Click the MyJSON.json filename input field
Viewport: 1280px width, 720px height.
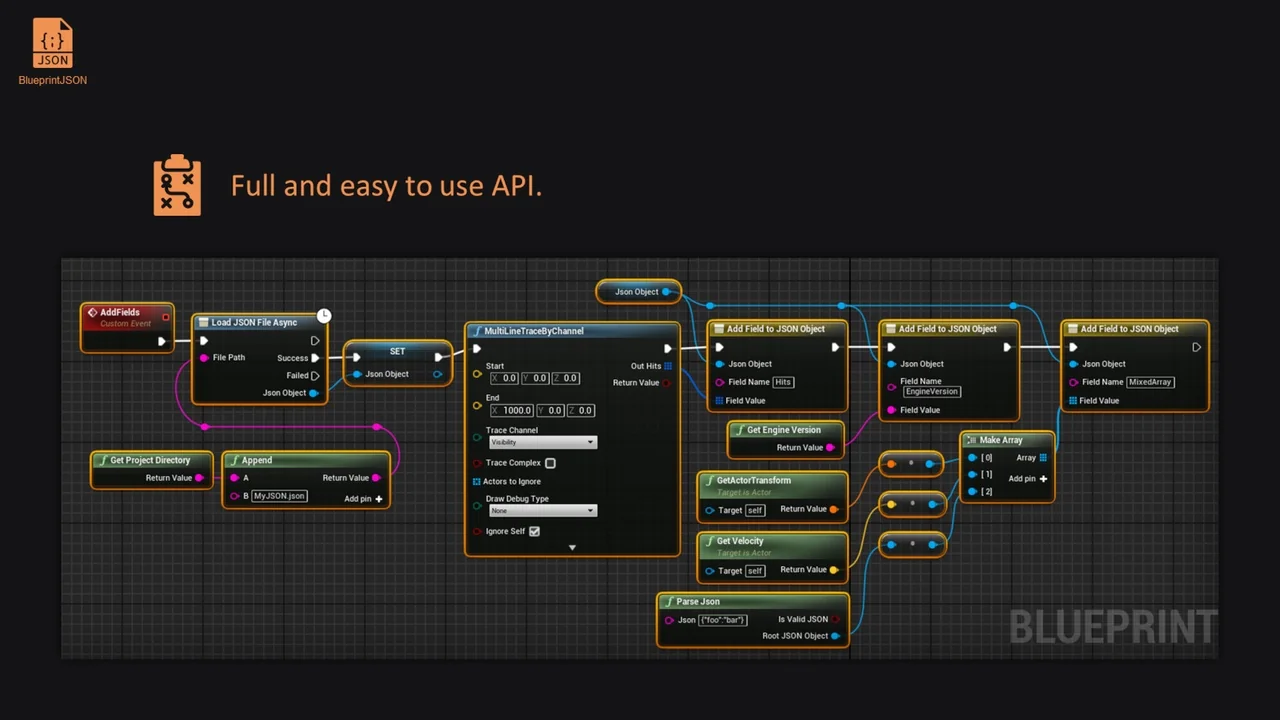point(278,496)
